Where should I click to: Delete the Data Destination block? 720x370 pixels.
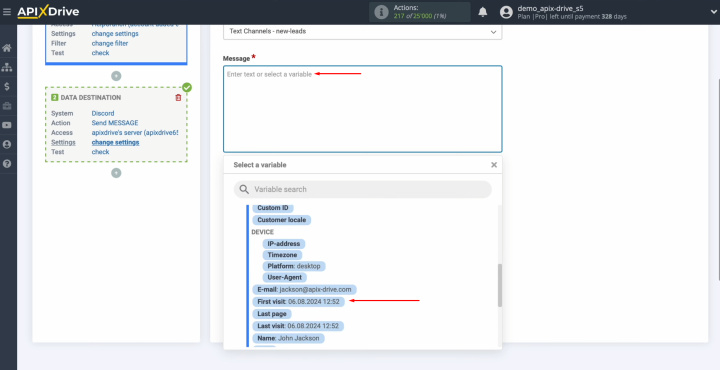(178, 98)
